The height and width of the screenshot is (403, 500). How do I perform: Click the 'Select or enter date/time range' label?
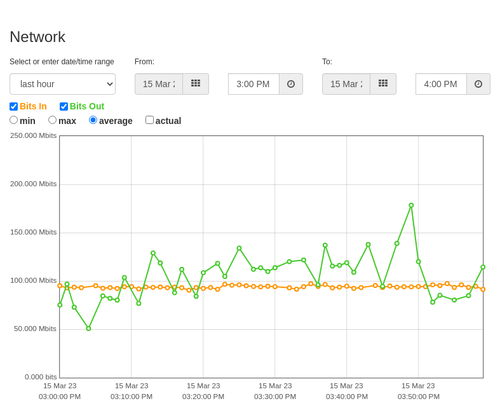pos(62,62)
